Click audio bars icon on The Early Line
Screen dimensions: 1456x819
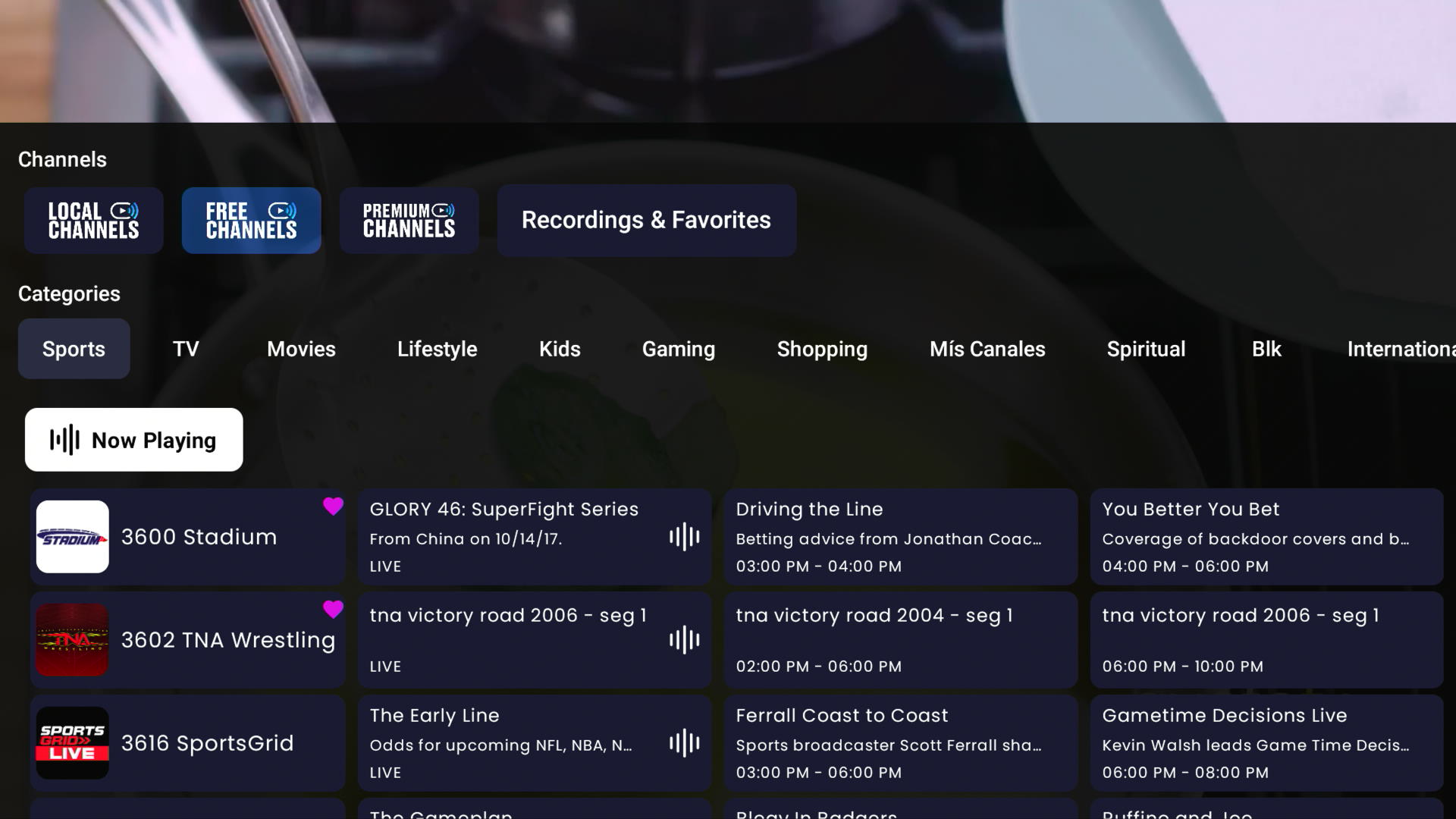pyautogui.click(x=684, y=743)
